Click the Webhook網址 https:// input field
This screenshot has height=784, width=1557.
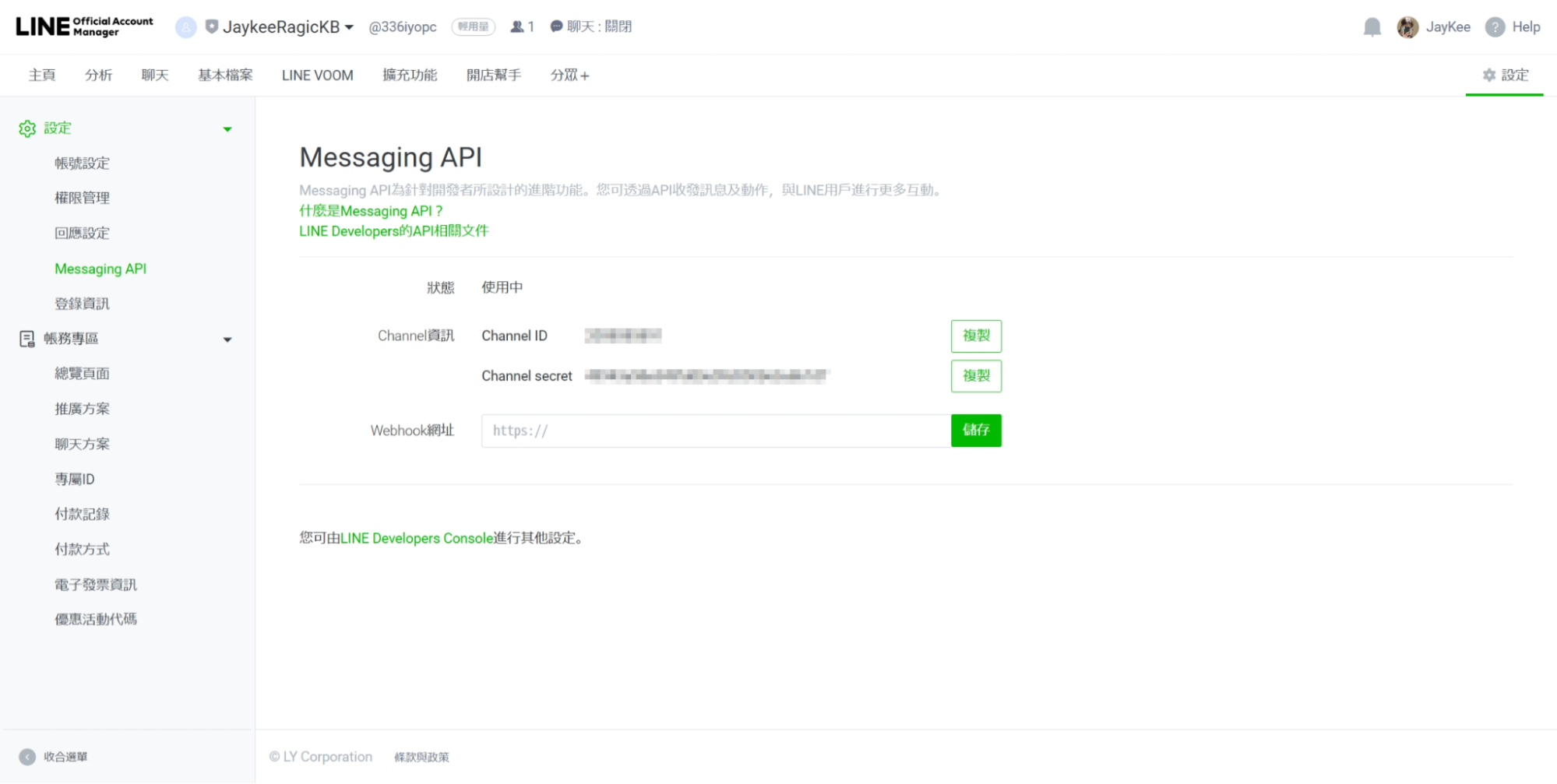pyautogui.click(x=716, y=431)
